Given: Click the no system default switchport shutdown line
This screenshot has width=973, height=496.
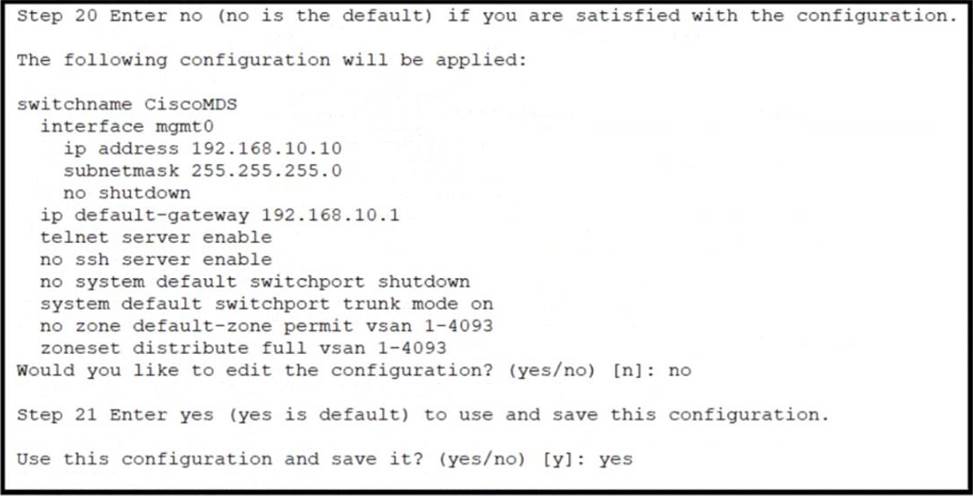Looking at the screenshot, I should pos(254,282).
